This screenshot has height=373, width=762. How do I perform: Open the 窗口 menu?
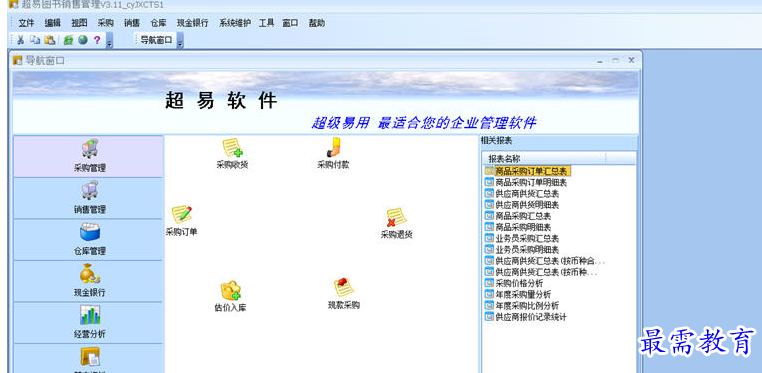[x=290, y=23]
